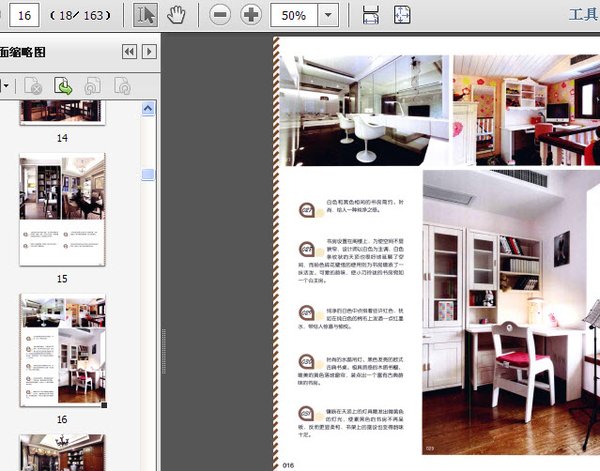
Task: Click the zoom in plus button
Action: (251, 15)
